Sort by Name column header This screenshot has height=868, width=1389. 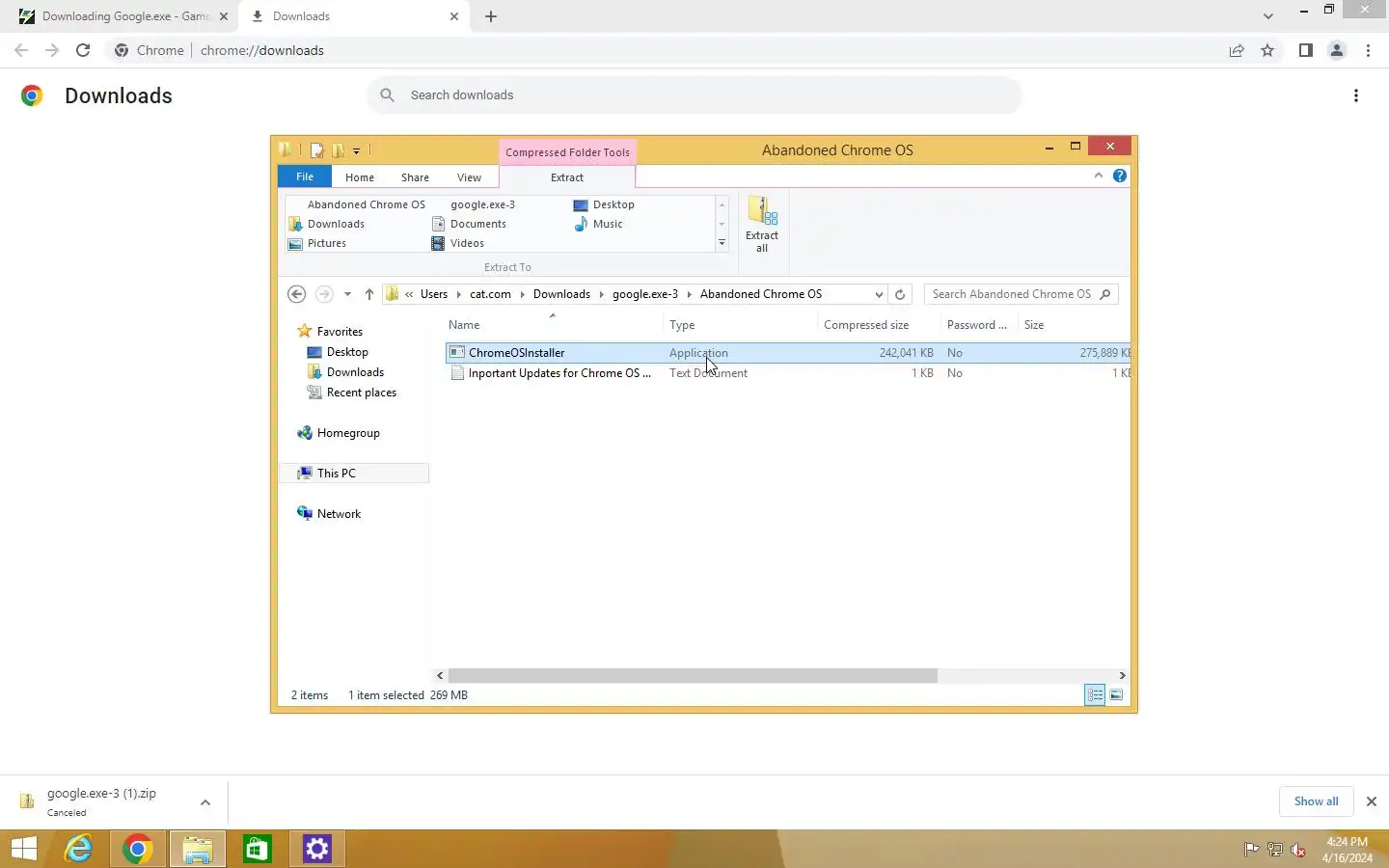pos(552,325)
